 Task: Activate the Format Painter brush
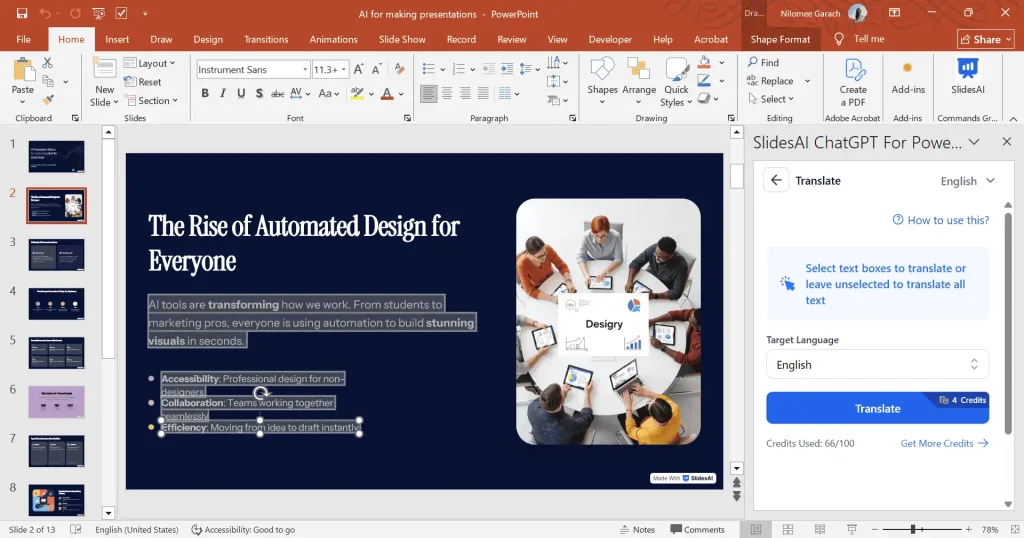[47, 99]
